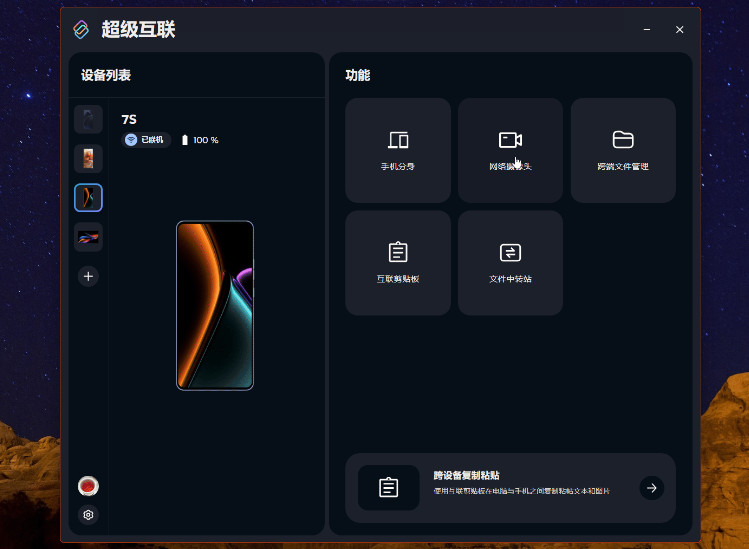Viewport: 749px width, 549px height.
Task: Select the first dark device thumbnail
Action: (88, 119)
